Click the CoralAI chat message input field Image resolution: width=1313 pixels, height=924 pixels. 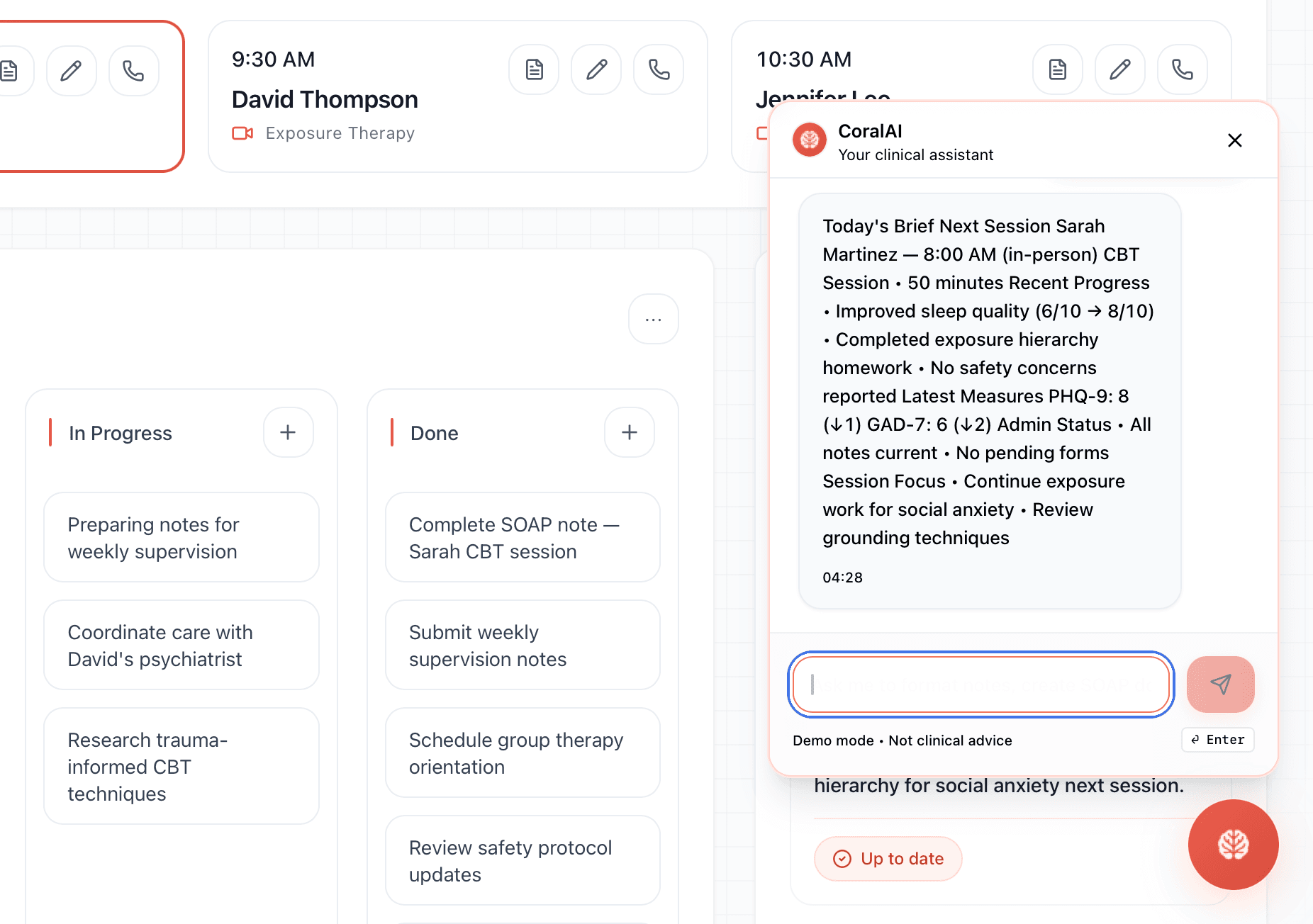tap(980, 684)
